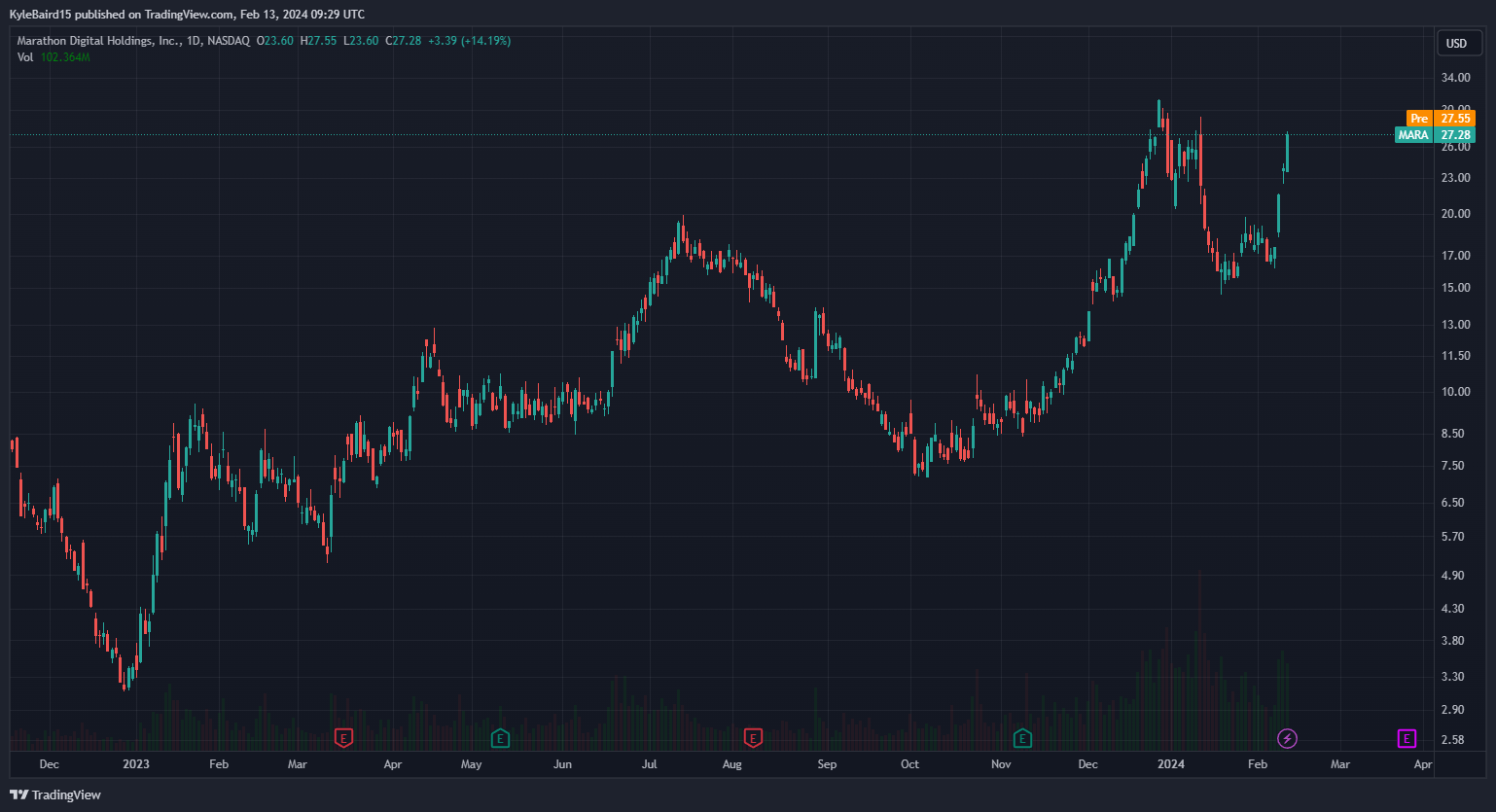Click the Vol indicator label in legend
1496x812 pixels.
tap(25, 57)
